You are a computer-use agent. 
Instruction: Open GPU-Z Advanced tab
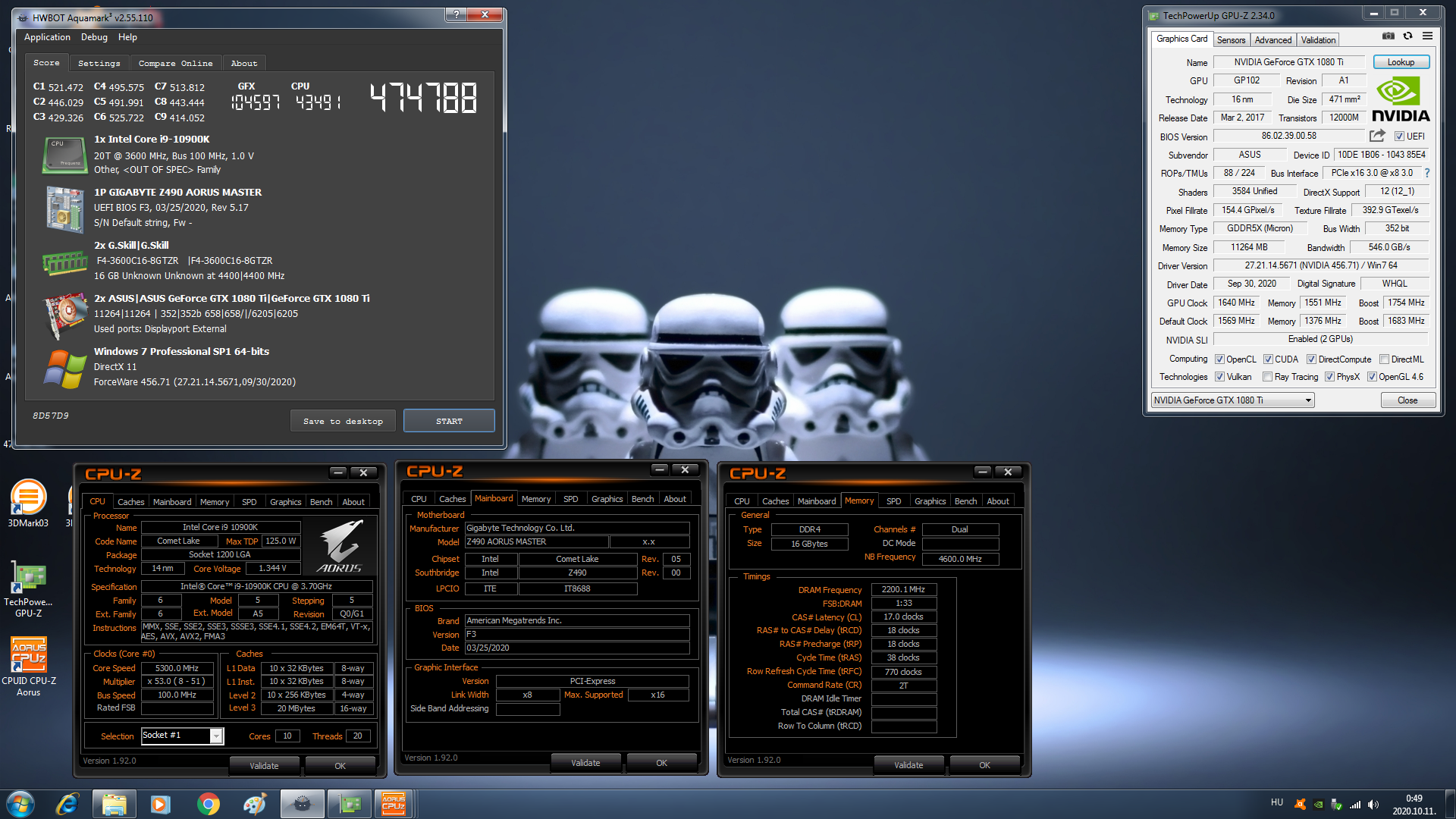coord(1272,40)
